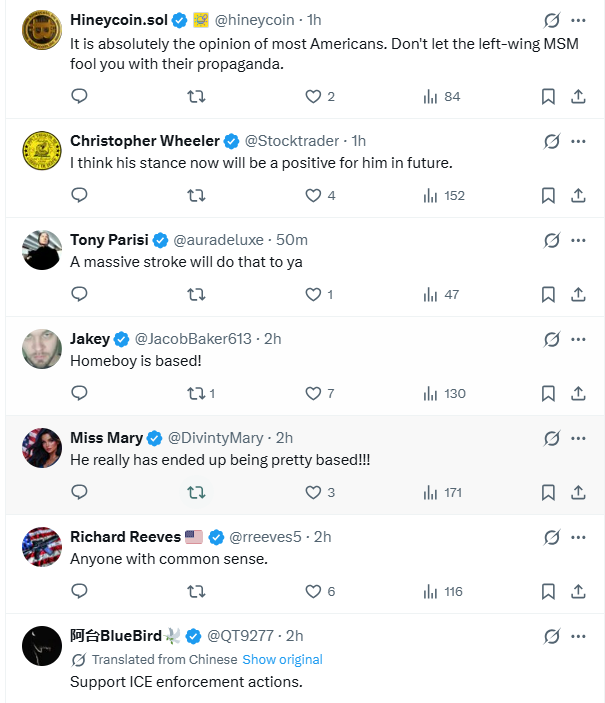
Task: Share Richard Reeves' "common sense" tweet
Action: (x=578, y=591)
